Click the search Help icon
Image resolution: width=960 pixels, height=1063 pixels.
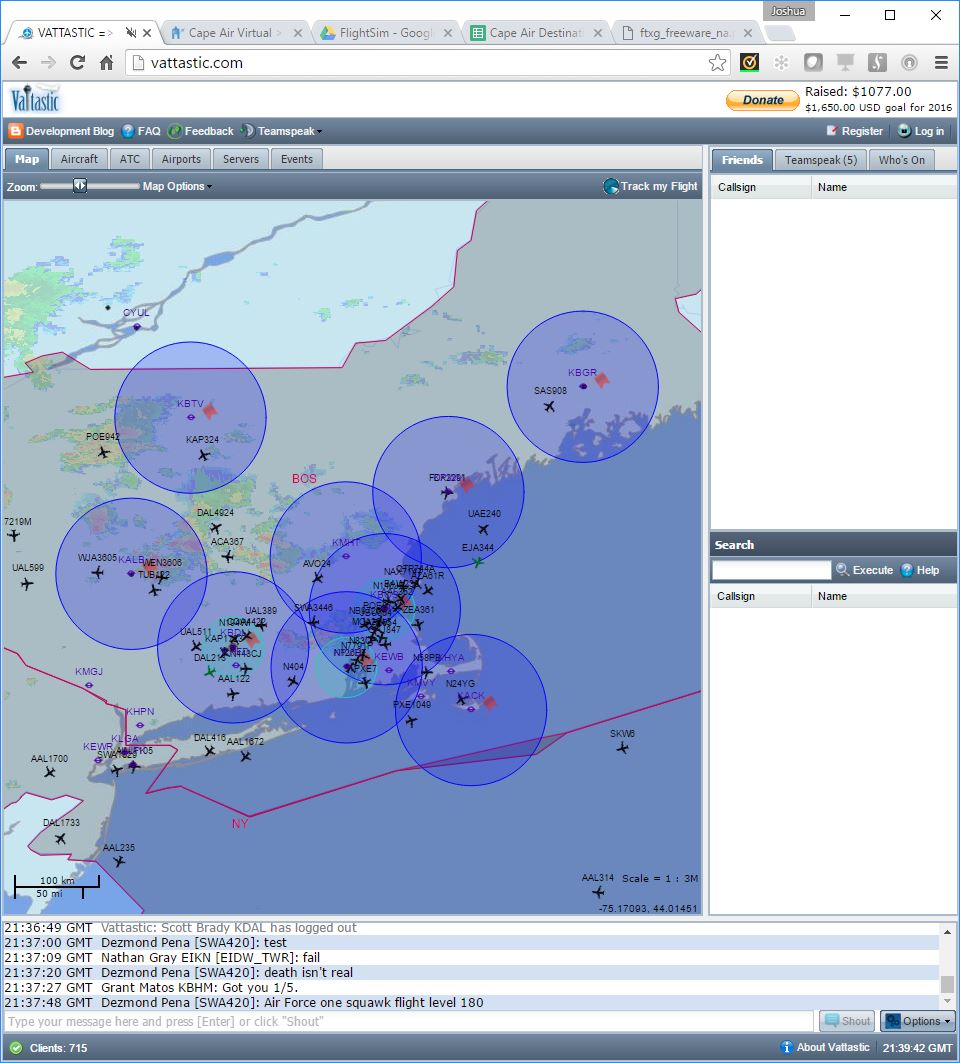906,570
